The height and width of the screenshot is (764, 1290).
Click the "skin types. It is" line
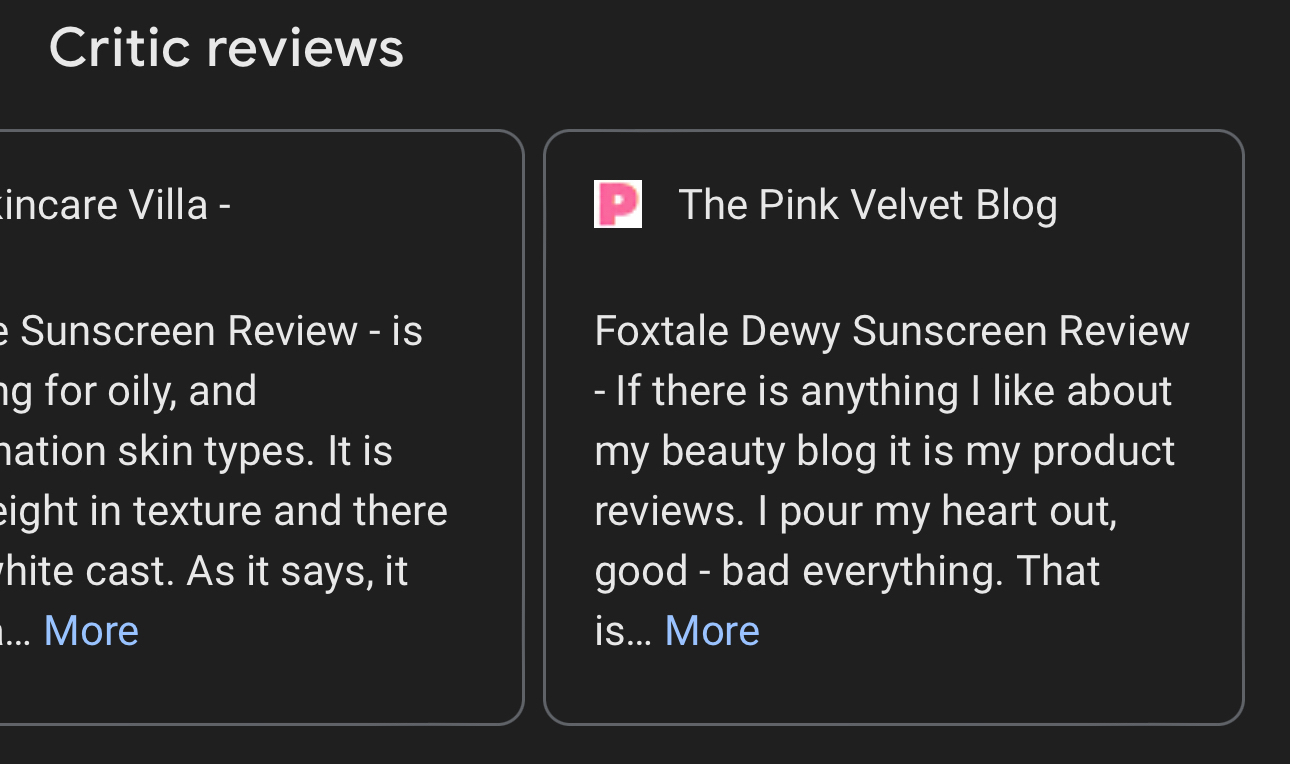tap(200, 451)
